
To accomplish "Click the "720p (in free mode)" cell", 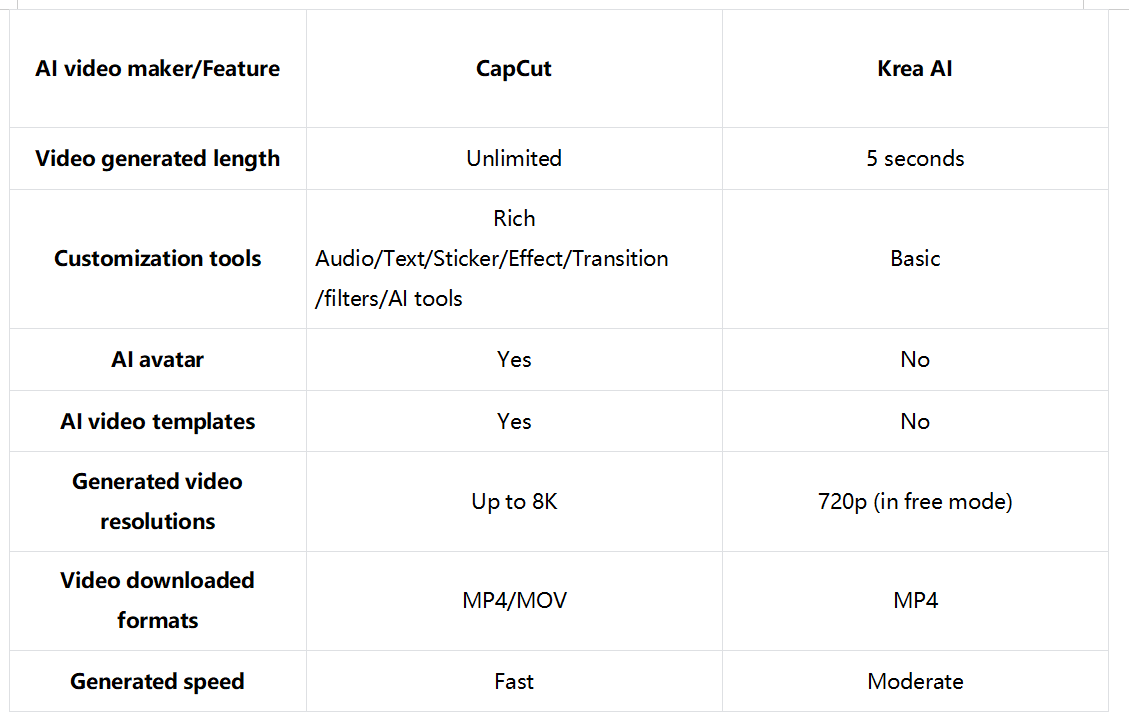I will pyautogui.click(x=915, y=502).
